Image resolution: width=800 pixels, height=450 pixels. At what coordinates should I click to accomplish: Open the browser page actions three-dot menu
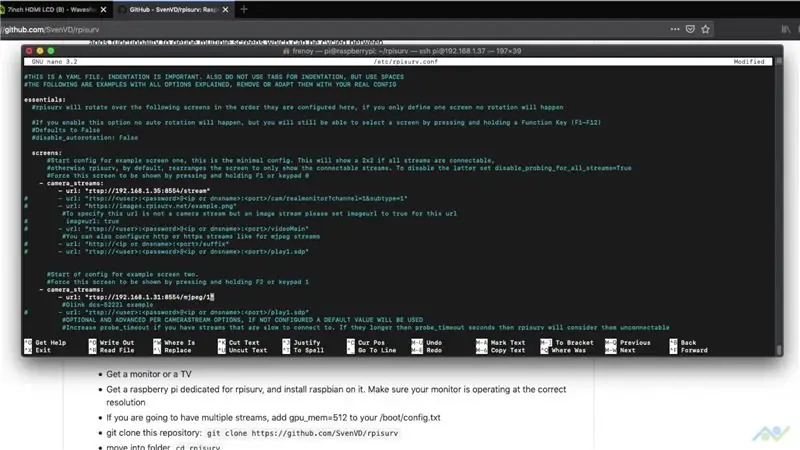pos(674,29)
